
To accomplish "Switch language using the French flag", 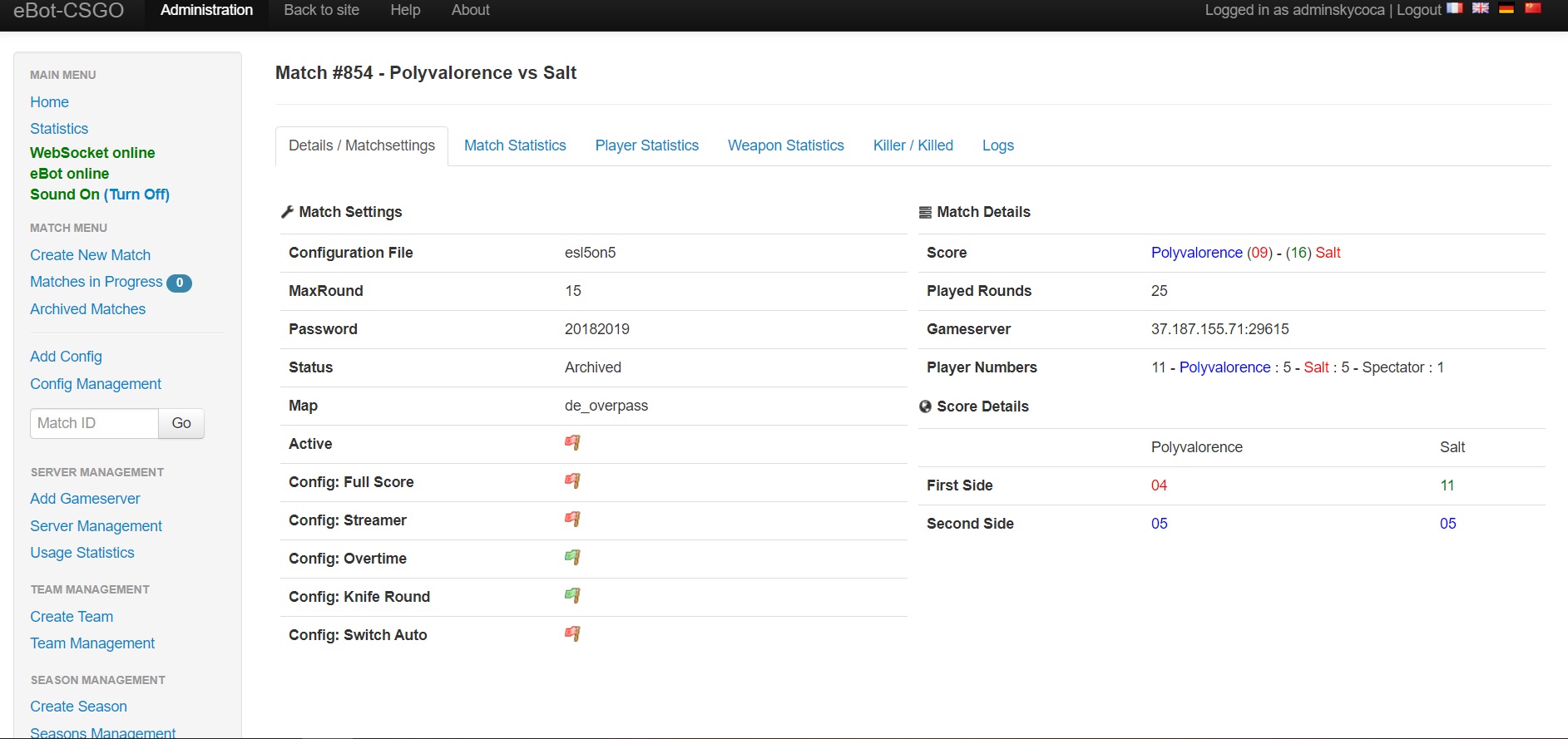I will point(1454,8).
